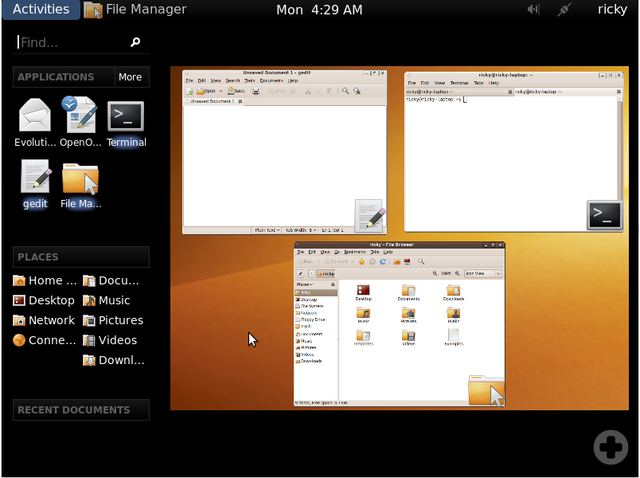640x478 pixels.
Task: Add a new workspace with plus button
Action: coord(611,447)
